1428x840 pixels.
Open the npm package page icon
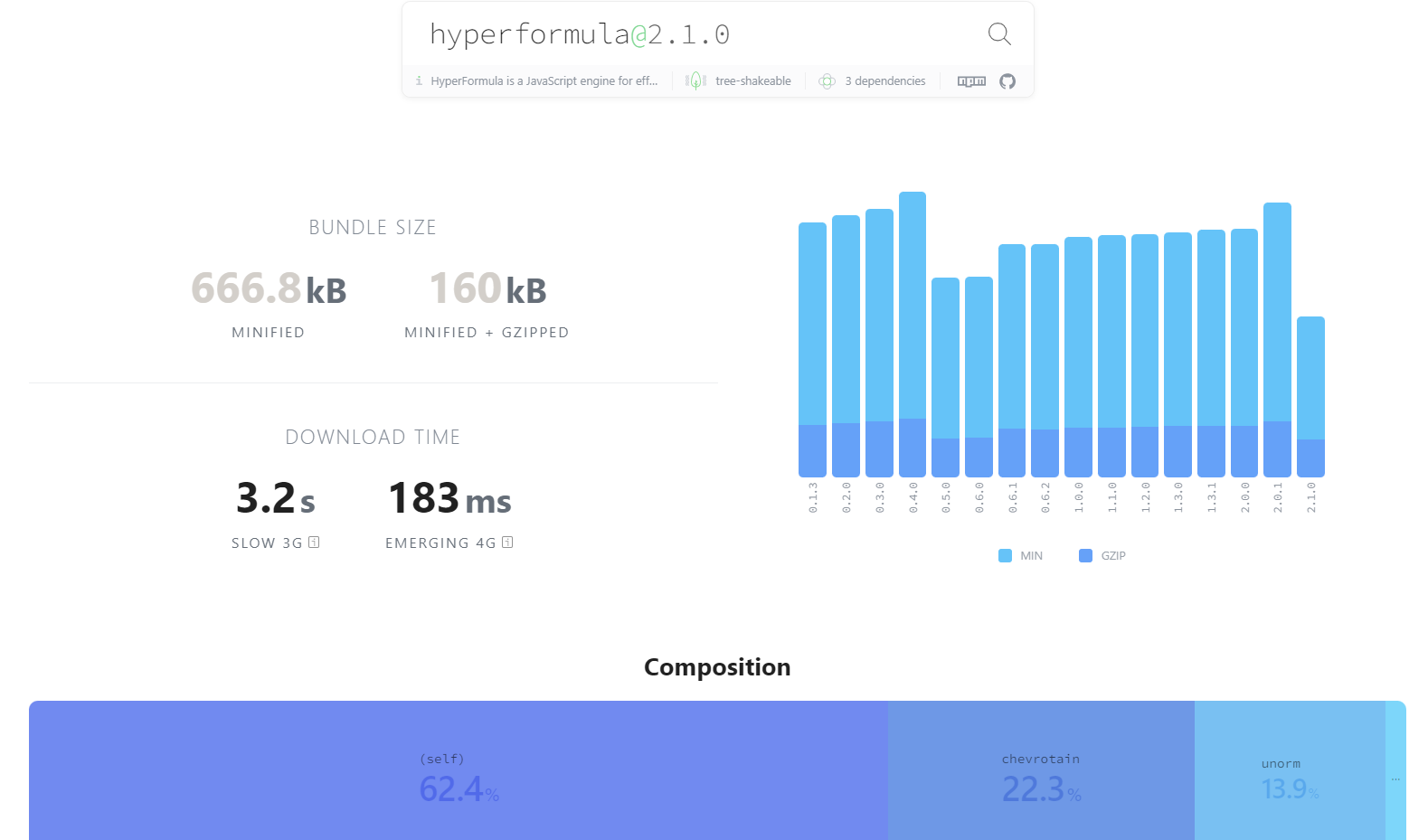[x=971, y=81]
